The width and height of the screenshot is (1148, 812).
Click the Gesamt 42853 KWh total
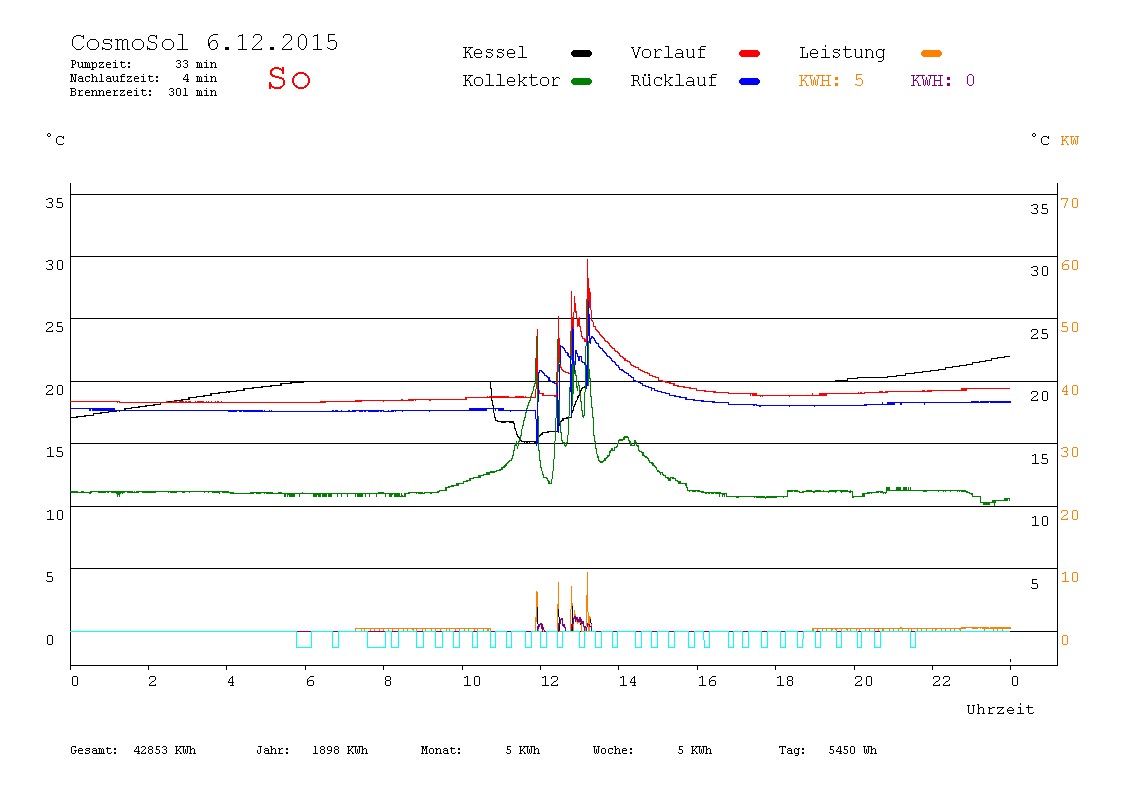[133, 750]
